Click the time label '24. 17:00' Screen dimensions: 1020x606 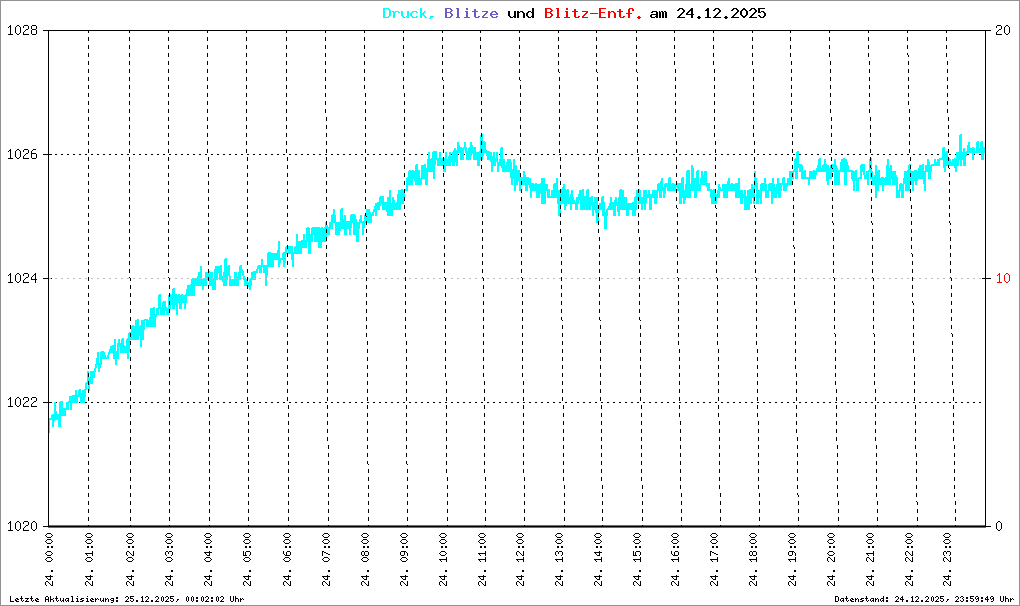(714, 560)
